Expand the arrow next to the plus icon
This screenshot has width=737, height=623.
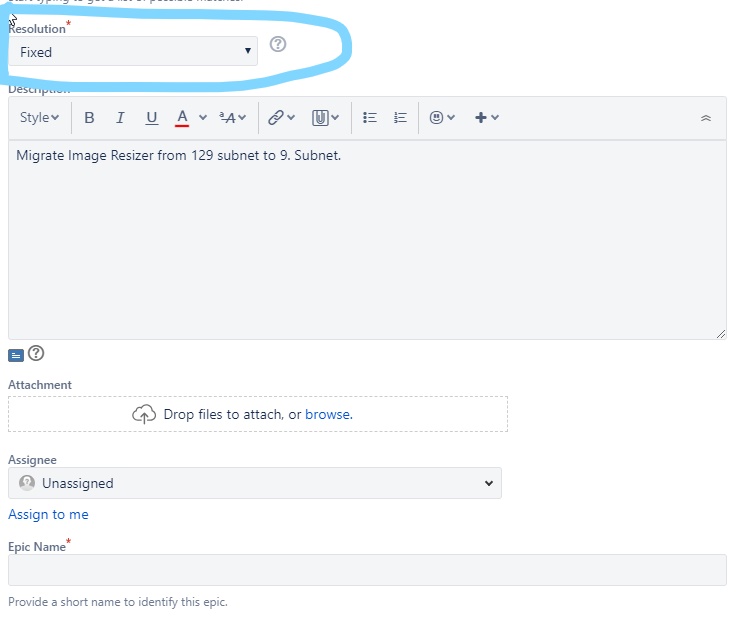tap(495, 118)
